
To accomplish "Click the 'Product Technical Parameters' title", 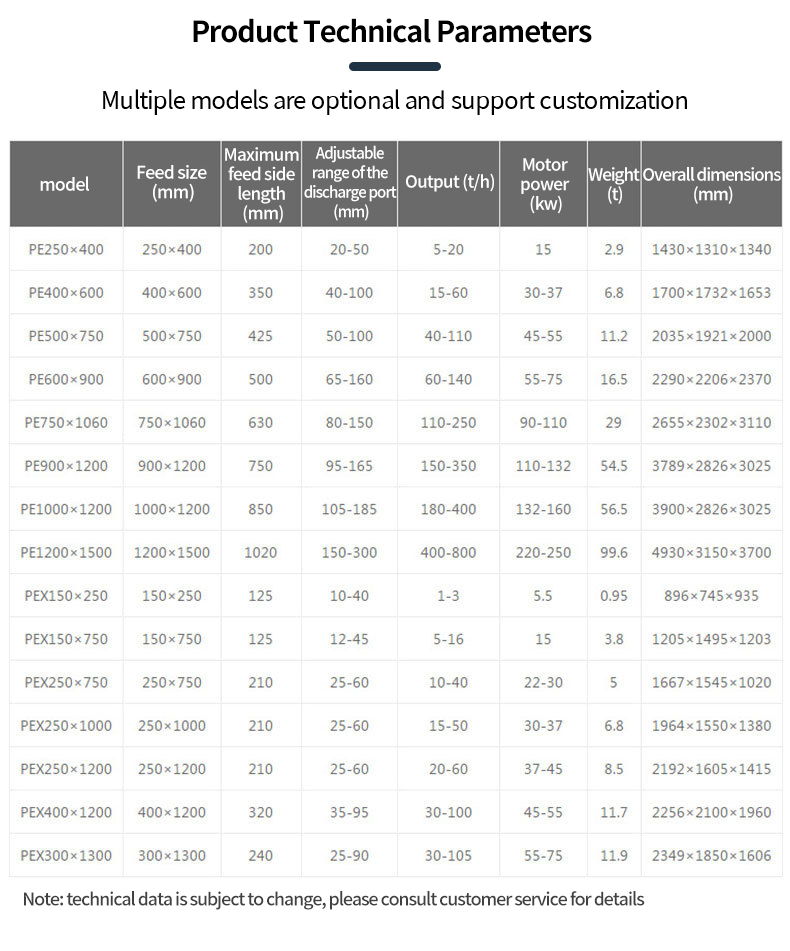I will click(x=392, y=31).
